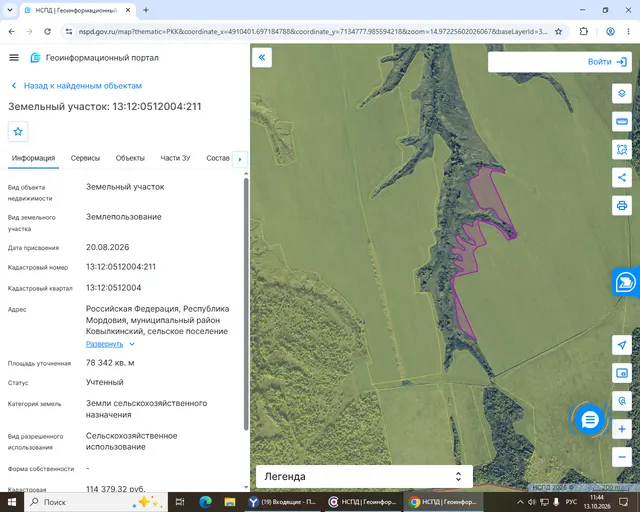This screenshot has height=512, width=640.
Task: Open a new browser tab
Action: 146,10
